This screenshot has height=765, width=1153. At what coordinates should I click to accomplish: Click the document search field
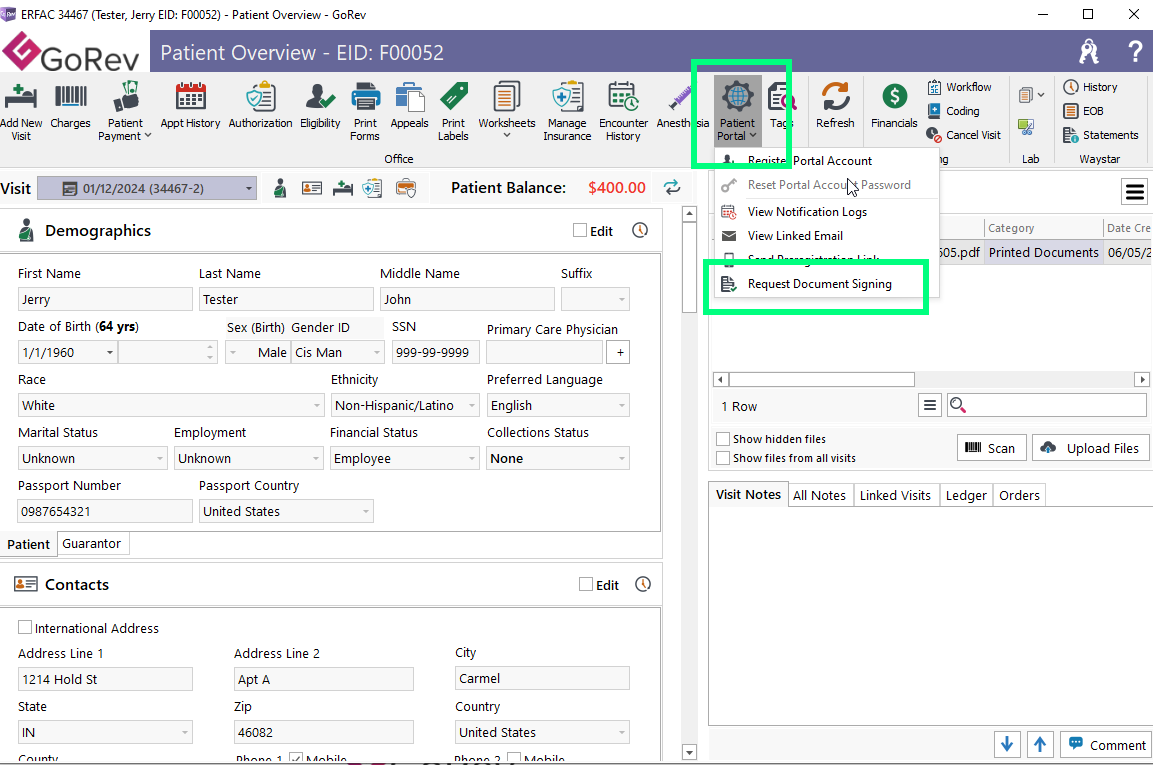point(1046,405)
